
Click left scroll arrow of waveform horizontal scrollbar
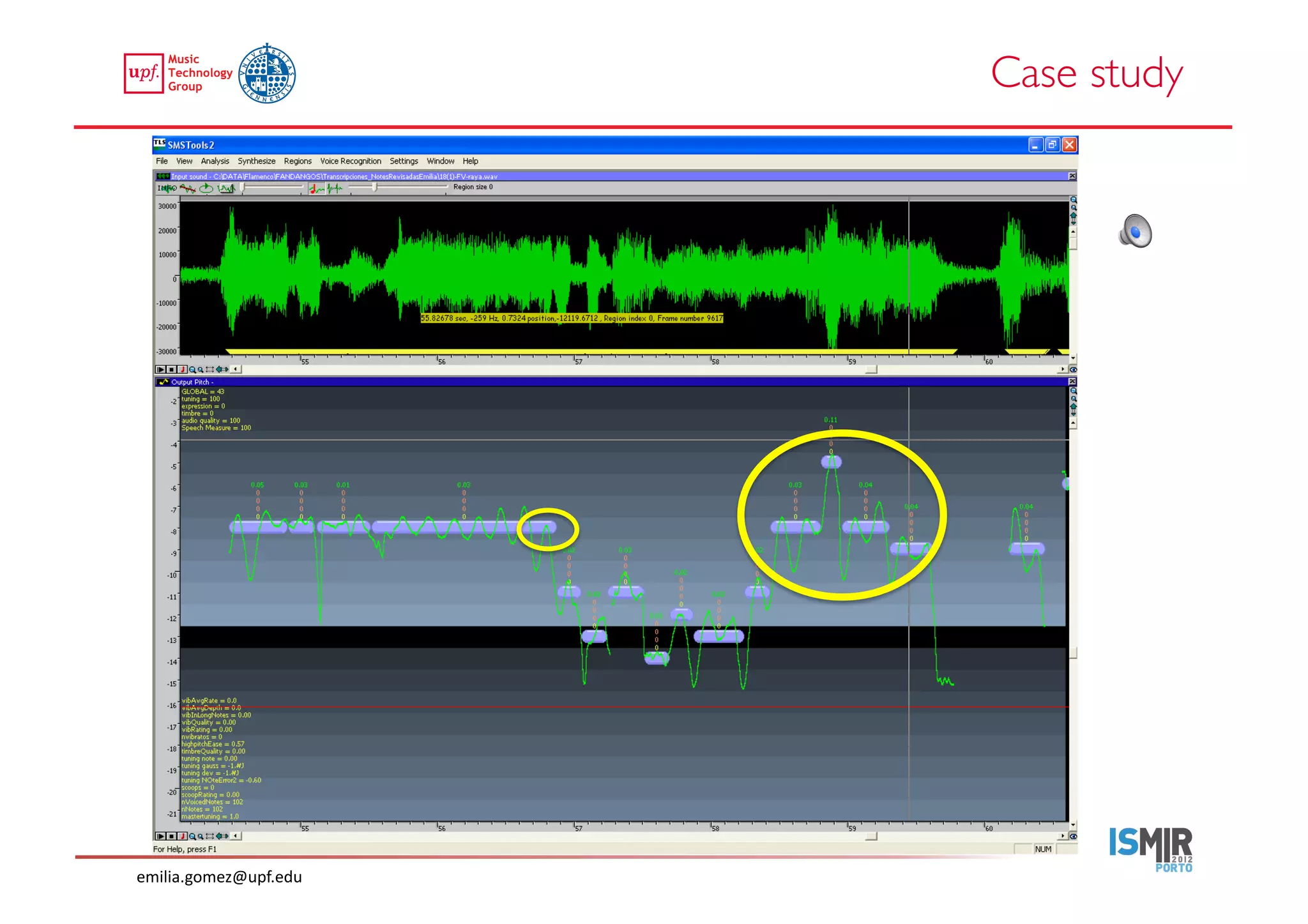236,369
